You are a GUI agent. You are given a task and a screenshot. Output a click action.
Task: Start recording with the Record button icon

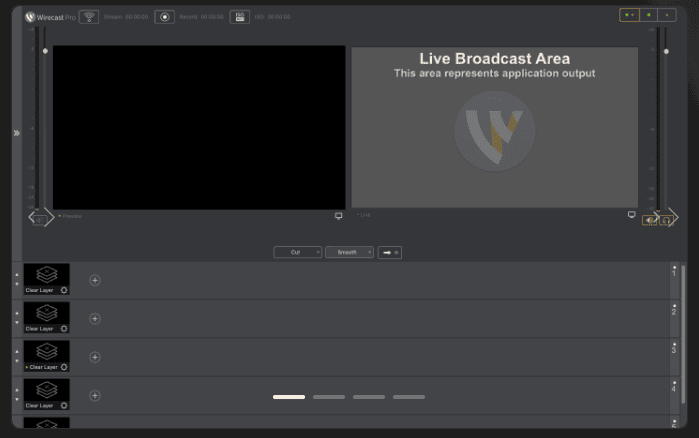[x=164, y=17]
